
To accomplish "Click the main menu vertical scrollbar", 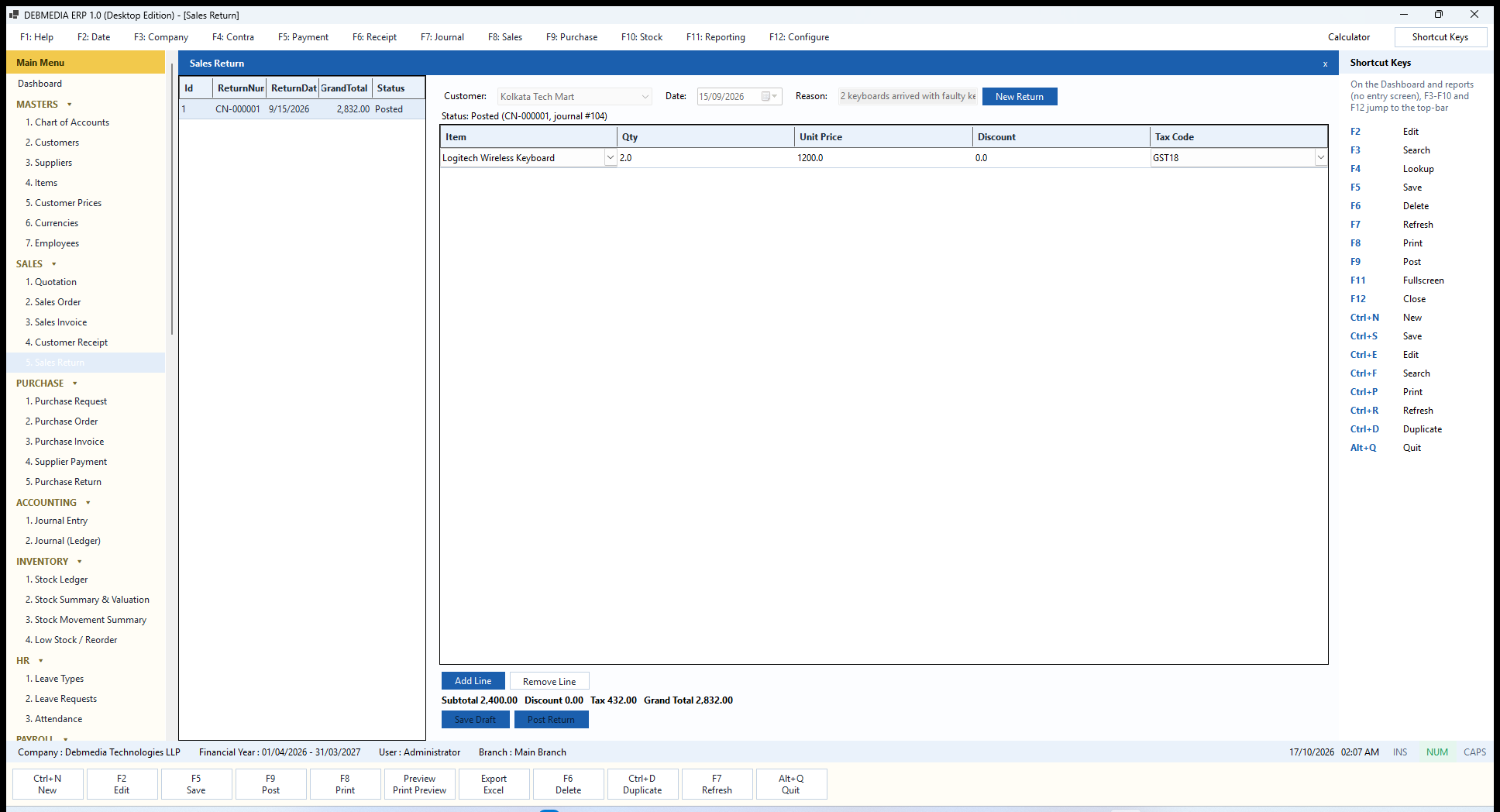I will 171,200.
